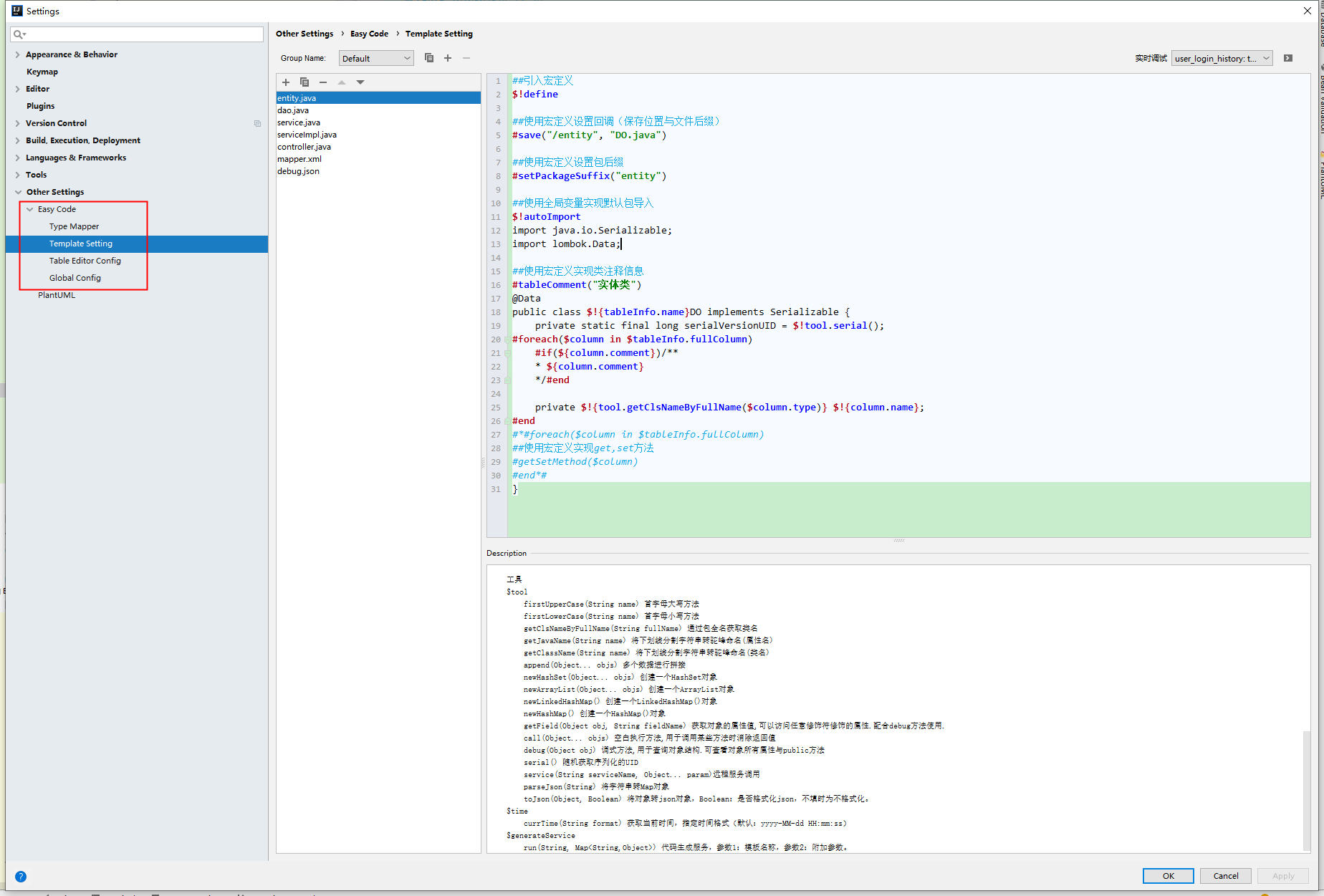Image resolution: width=1324 pixels, height=896 pixels.
Task: Move the selected template down
Action: (x=360, y=82)
